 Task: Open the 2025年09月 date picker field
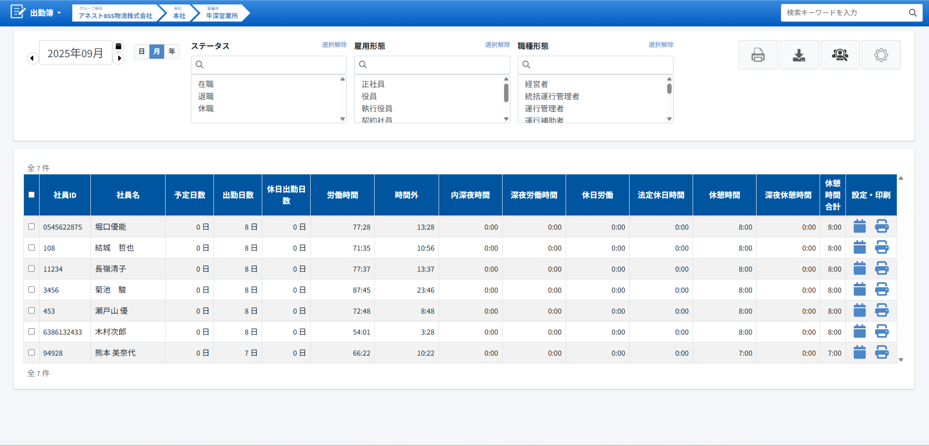(75, 53)
